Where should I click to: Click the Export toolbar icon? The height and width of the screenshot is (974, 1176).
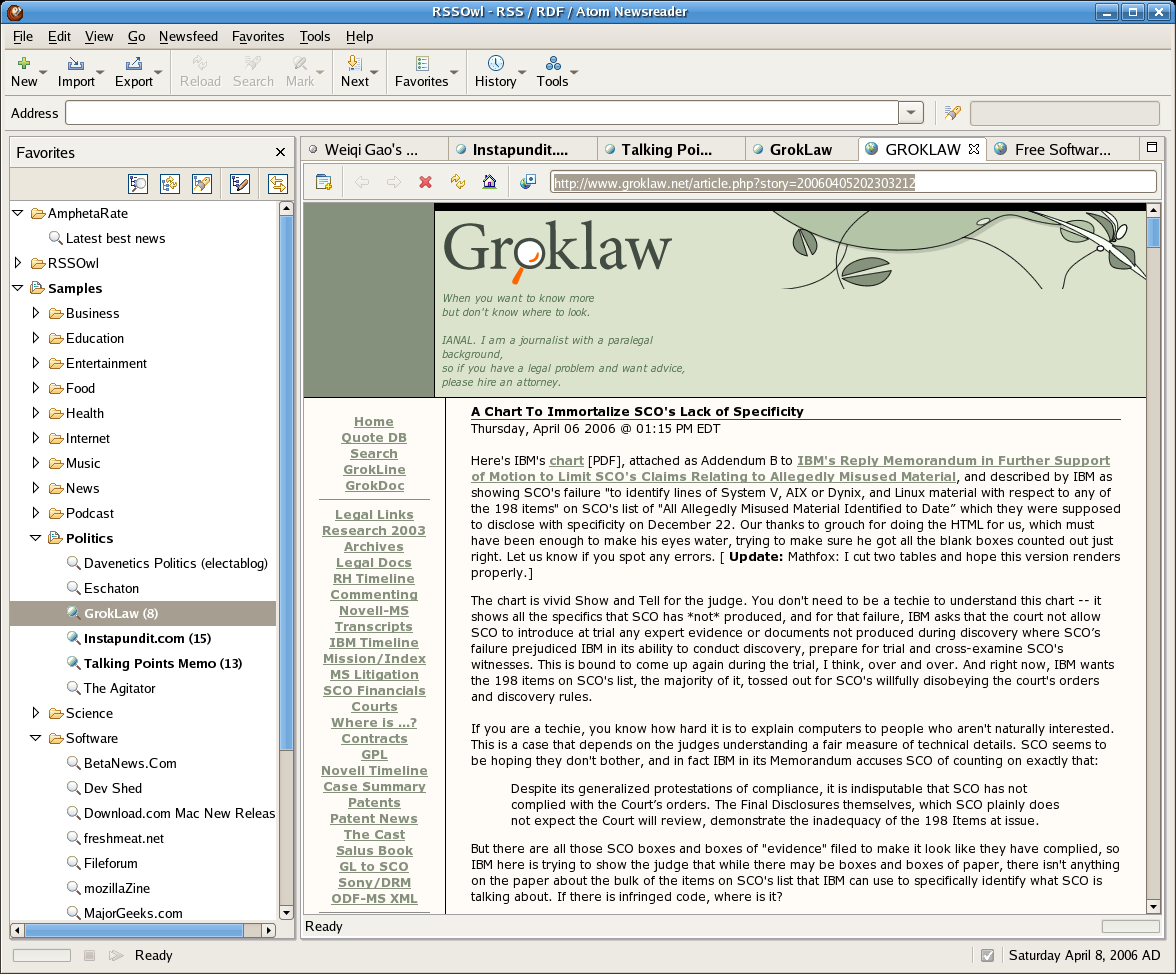click(x=133, y=64)
